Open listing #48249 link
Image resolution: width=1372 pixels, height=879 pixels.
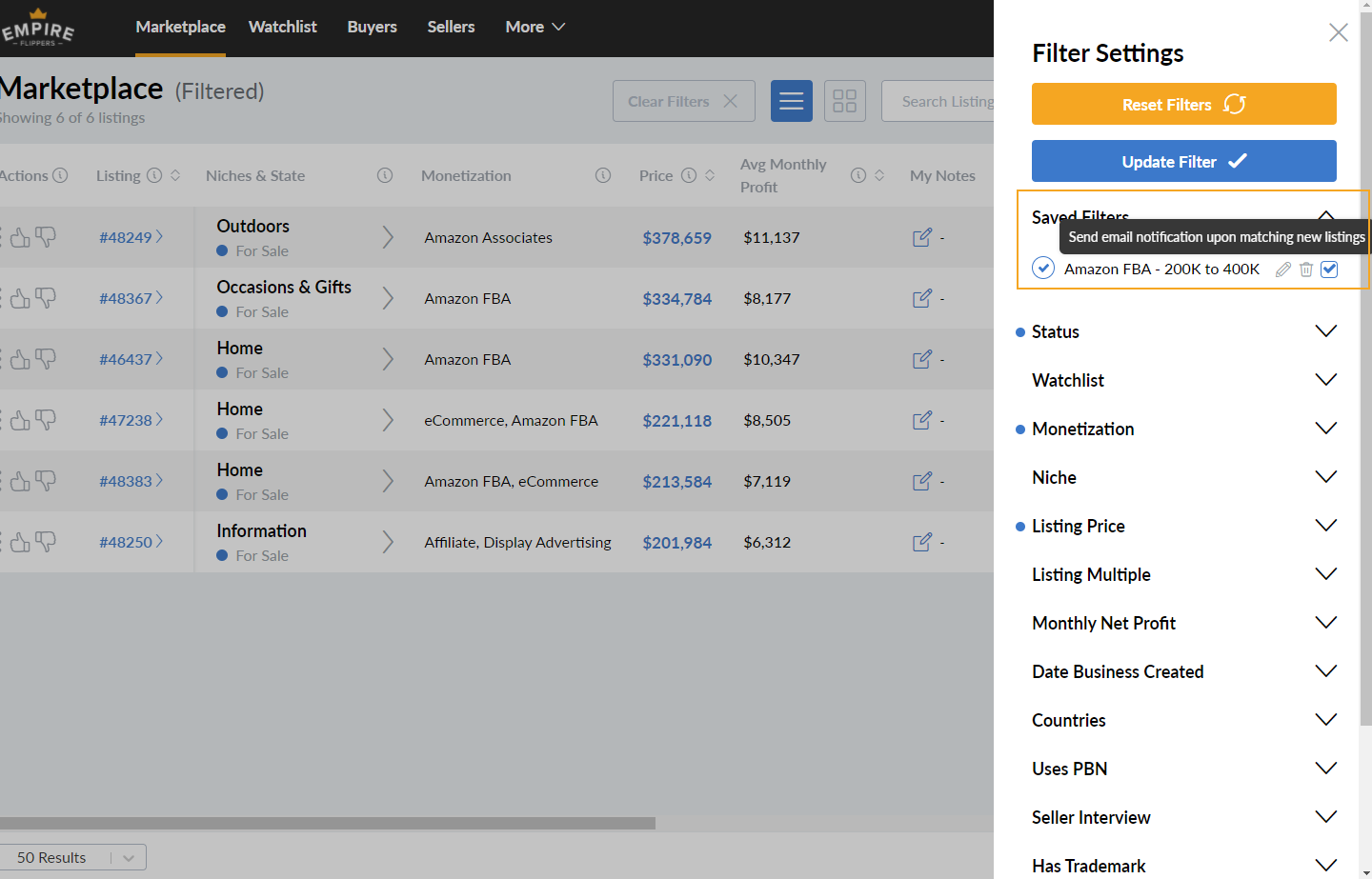(131, 237)
